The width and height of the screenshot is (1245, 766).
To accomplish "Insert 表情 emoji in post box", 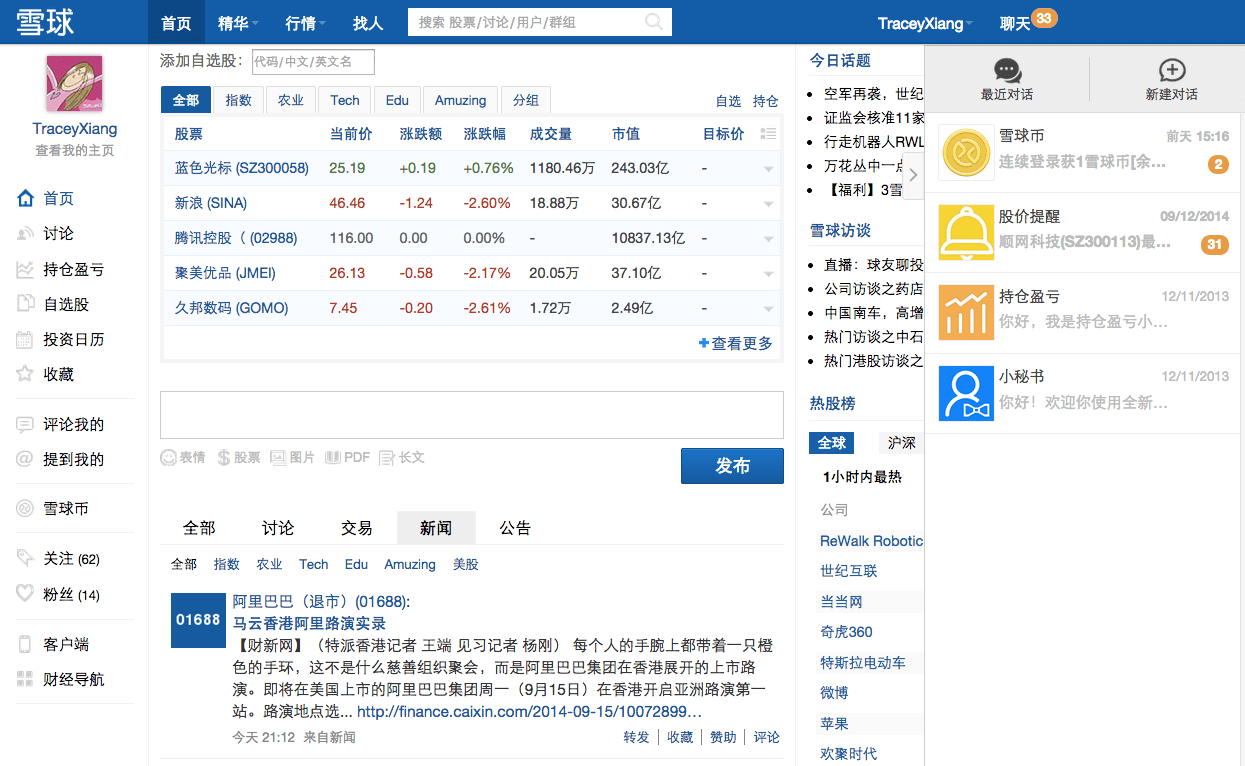I will (x=183, y=457).
